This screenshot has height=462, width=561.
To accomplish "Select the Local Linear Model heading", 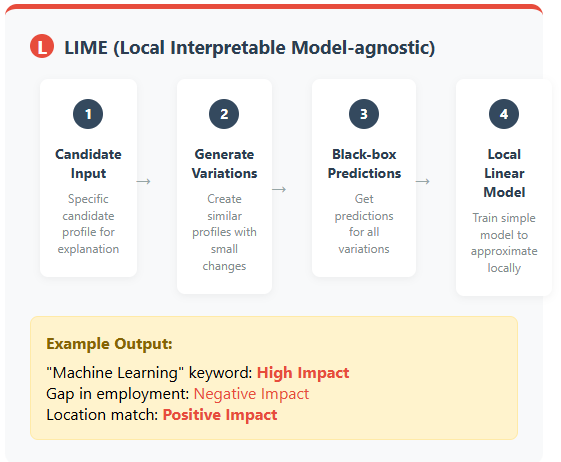I will [504, 173].
